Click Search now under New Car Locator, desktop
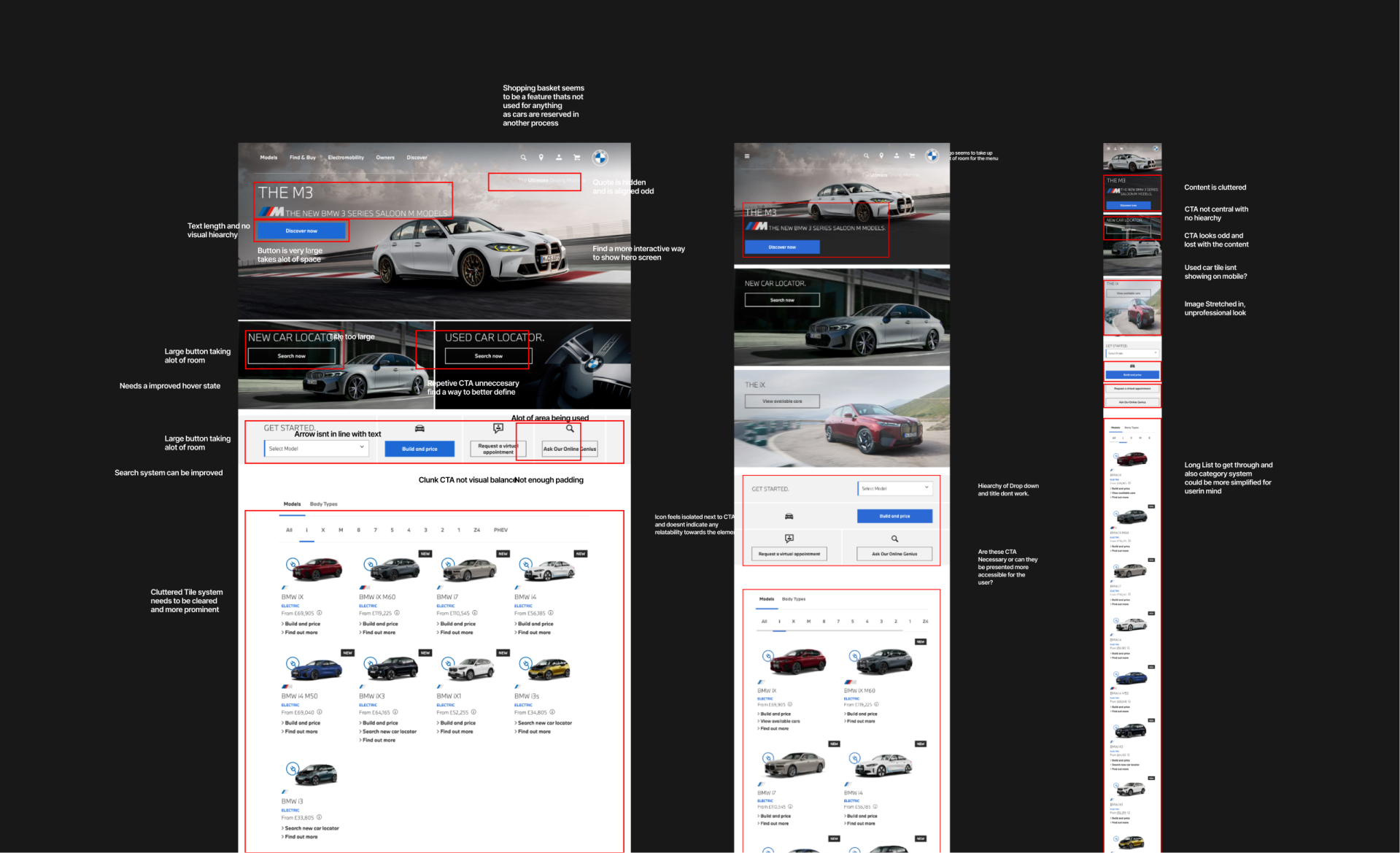Screen dimensions: 1400x853 pos(292,356)
